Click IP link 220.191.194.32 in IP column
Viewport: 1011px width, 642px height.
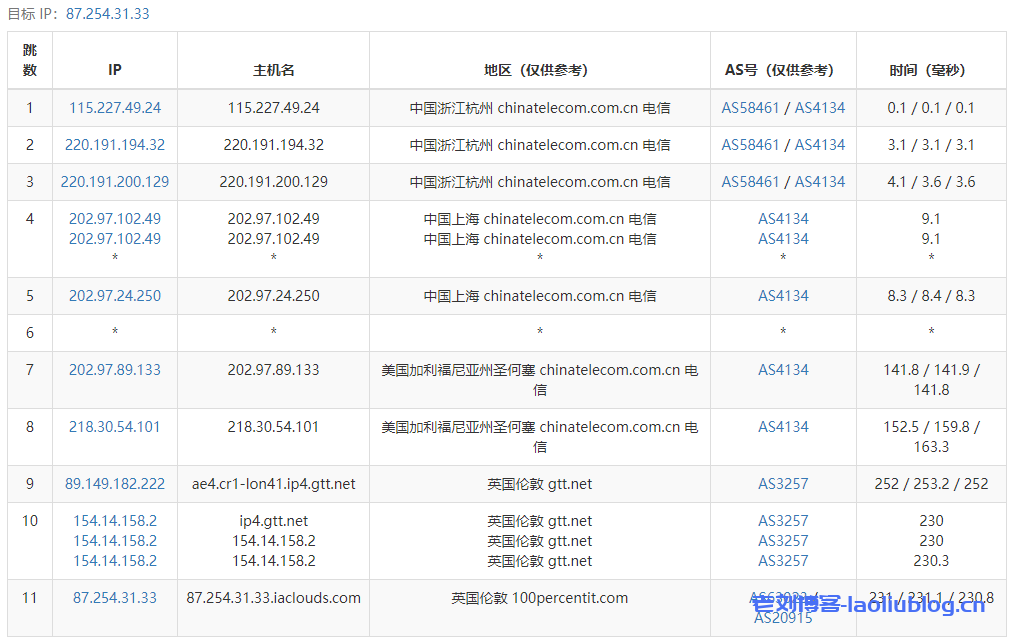(115, 145)
